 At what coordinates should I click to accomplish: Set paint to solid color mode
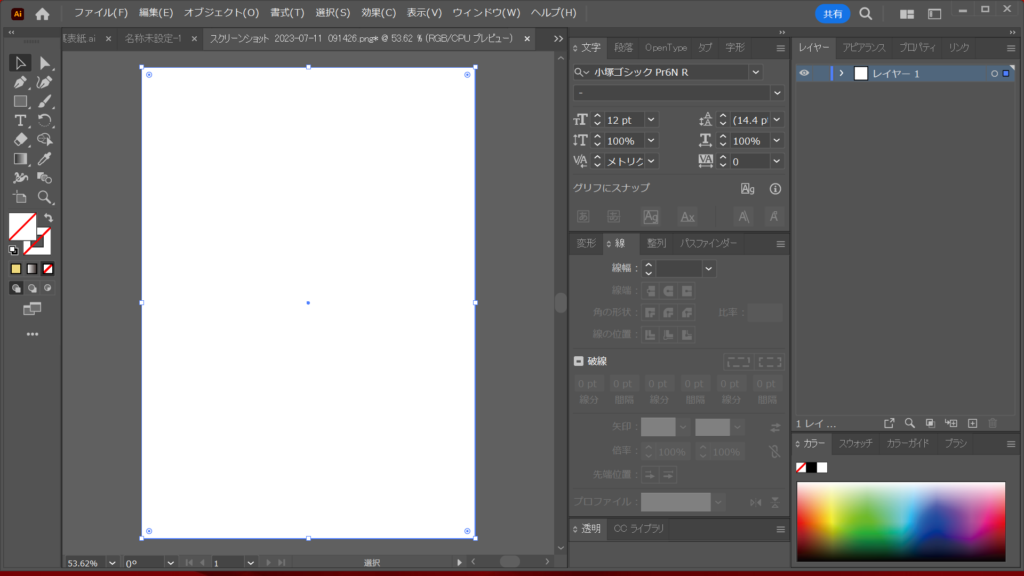[x=16, y=269]
